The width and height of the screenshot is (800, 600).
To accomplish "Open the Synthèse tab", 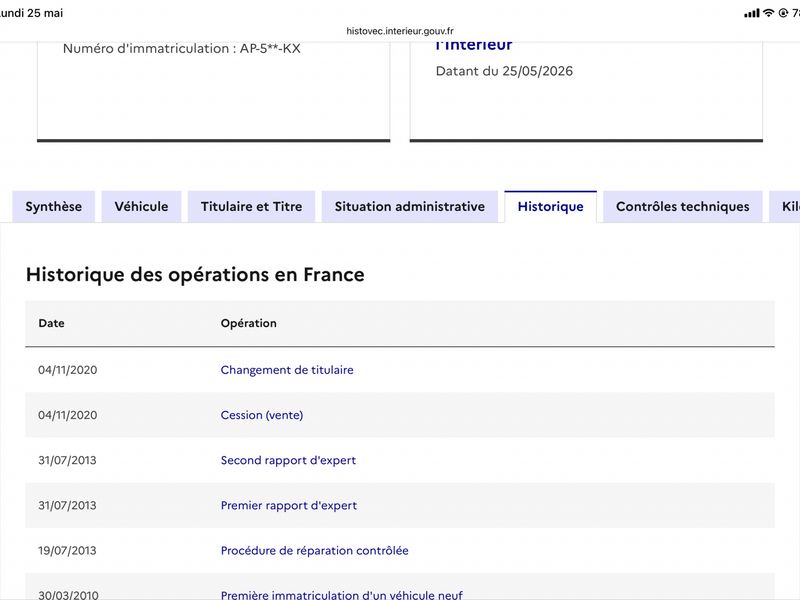I will tap(54, 207).
